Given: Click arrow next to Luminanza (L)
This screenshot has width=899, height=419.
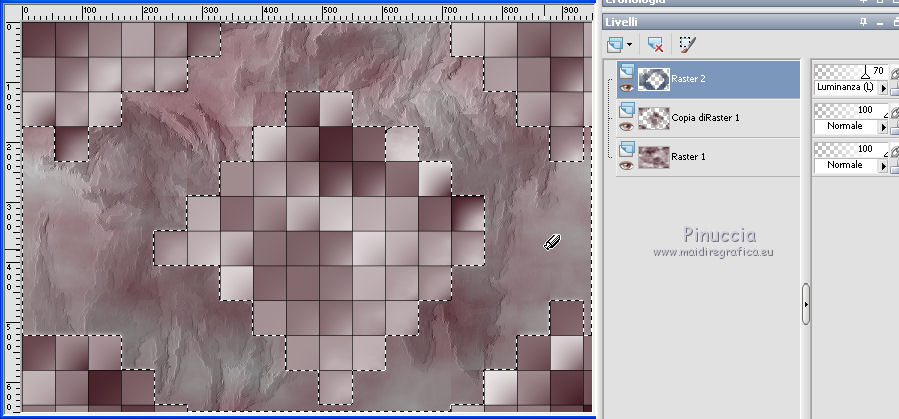Looking at the screenshot, I should (x=884, y=88).
